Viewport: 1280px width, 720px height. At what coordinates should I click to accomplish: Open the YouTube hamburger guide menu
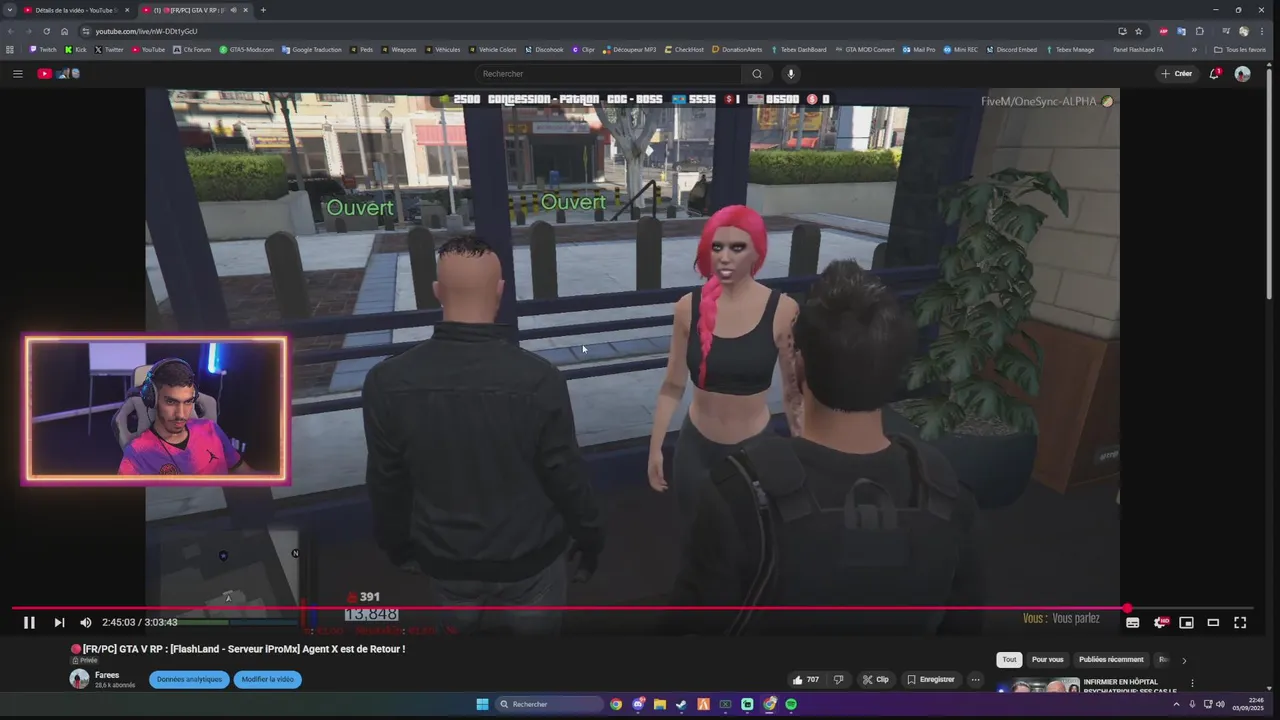17,73
